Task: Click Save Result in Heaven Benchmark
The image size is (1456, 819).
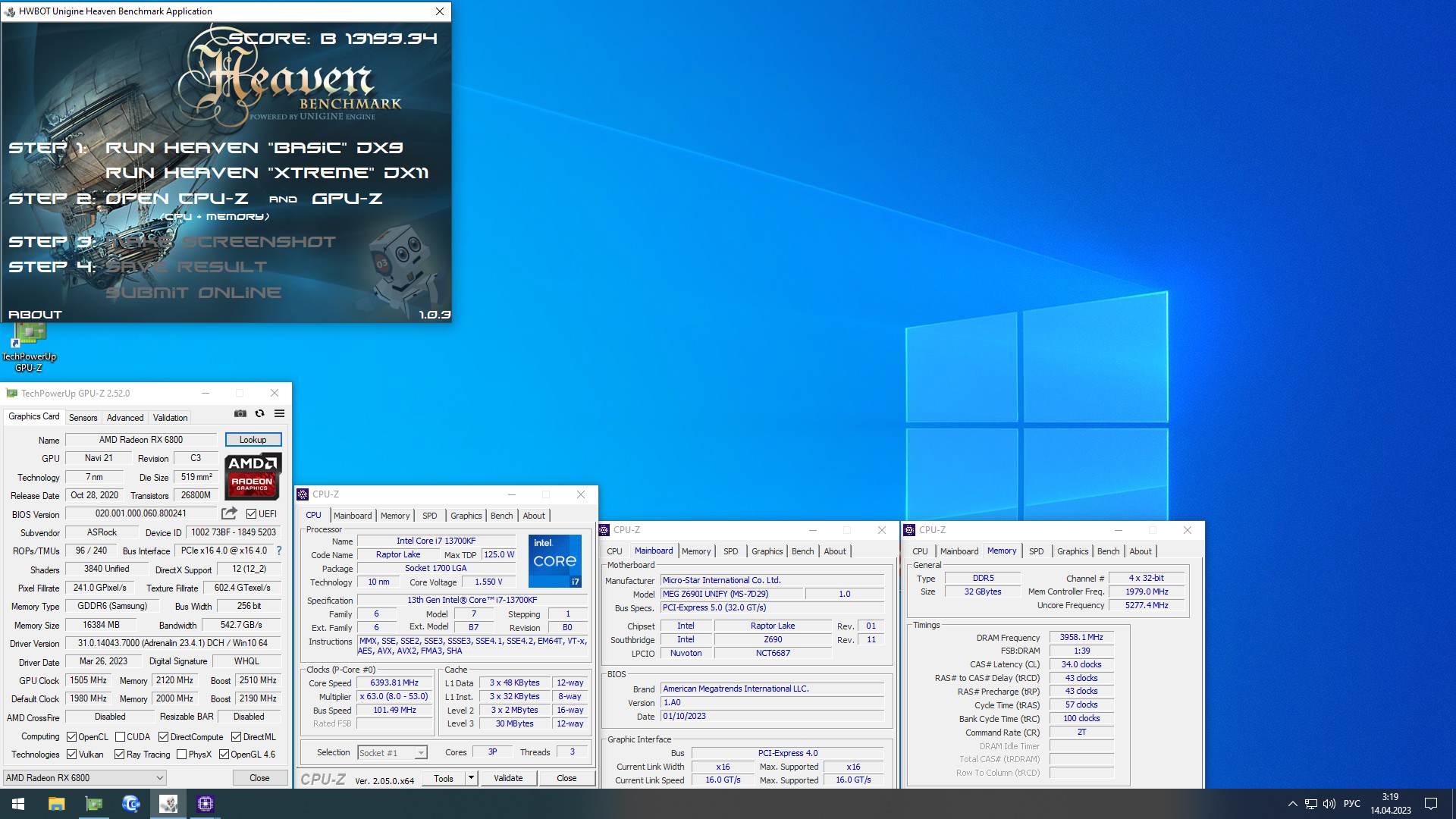Action: pyautogui.click(x=186, y=267)
